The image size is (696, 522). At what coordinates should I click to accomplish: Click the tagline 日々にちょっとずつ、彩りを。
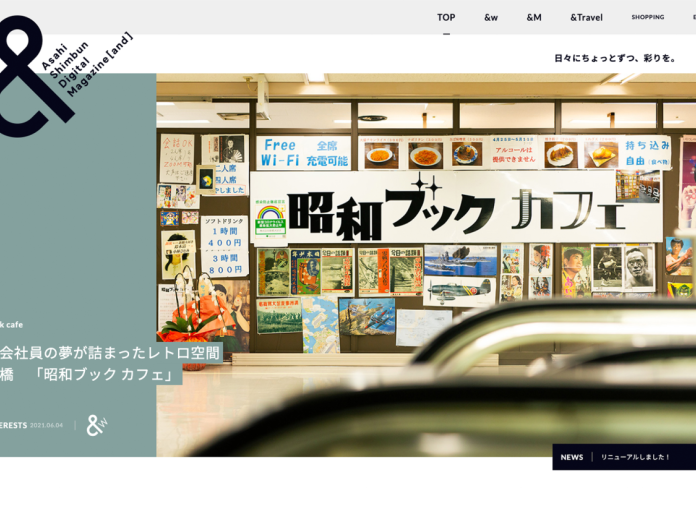coord(615,58)
